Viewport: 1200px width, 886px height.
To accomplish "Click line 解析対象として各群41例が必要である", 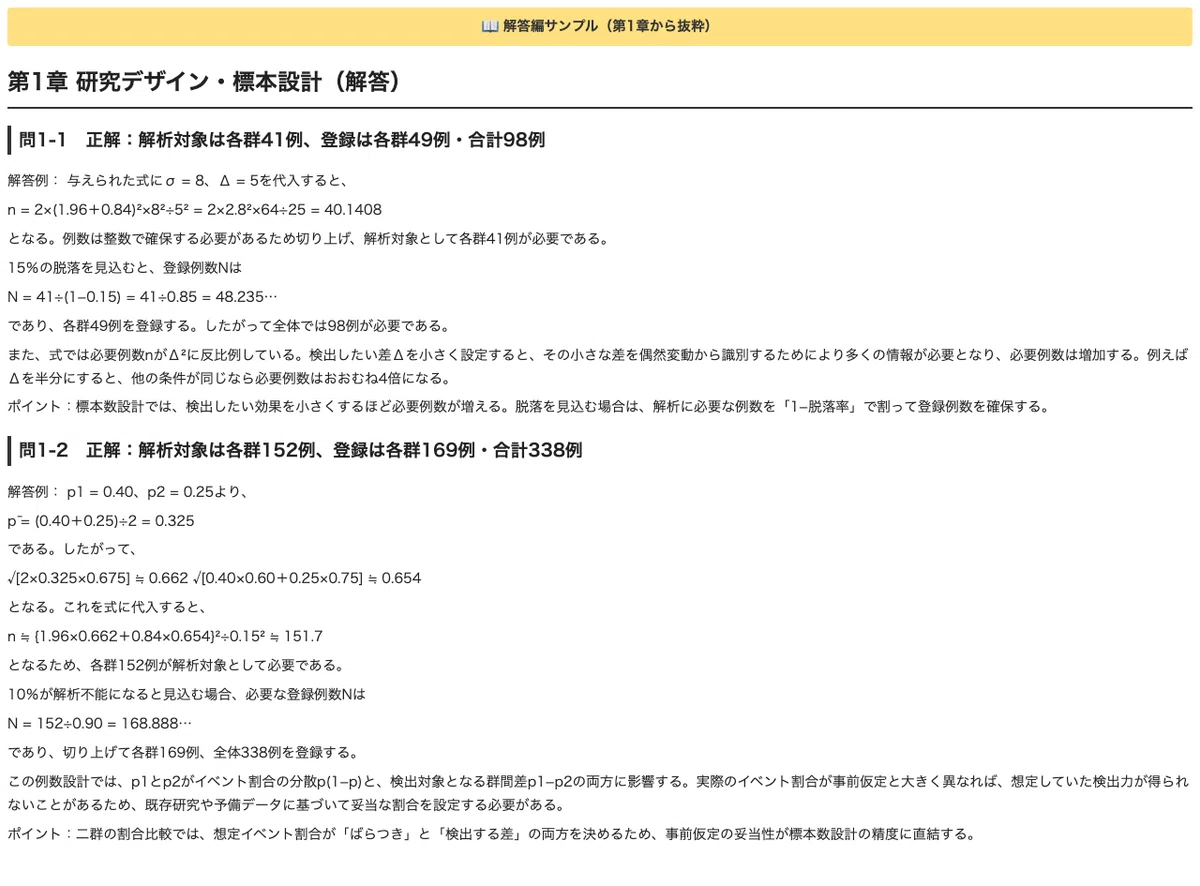I will click(307, 239).
